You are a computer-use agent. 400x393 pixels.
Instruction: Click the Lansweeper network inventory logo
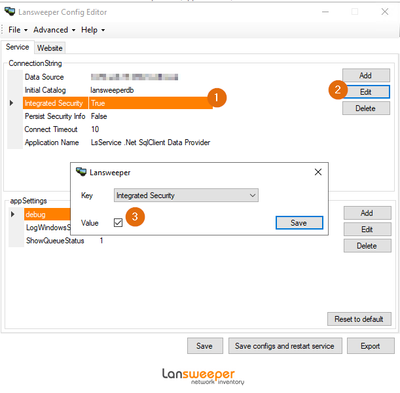pyautogui.click(x=203, y=376)
